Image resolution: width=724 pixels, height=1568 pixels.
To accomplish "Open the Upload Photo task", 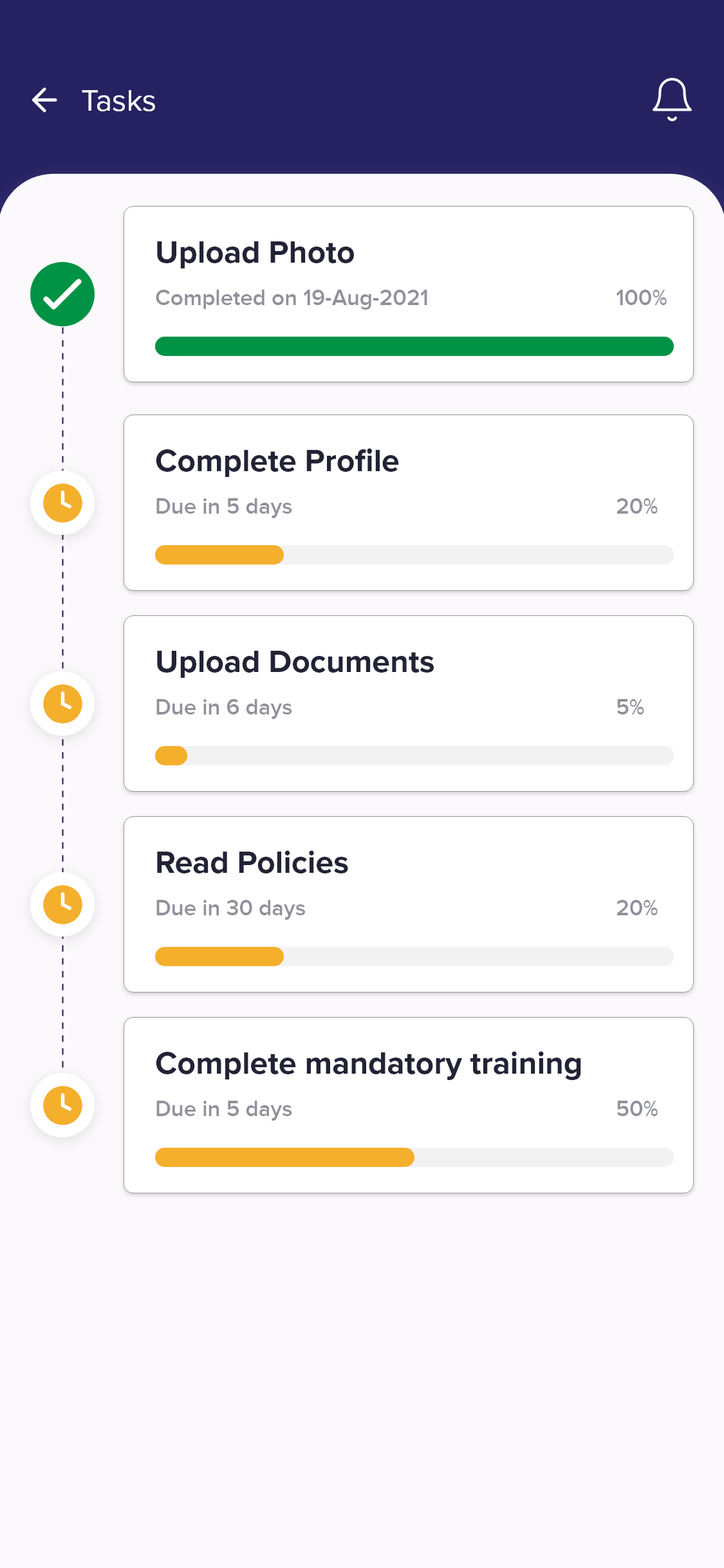I will [x=255, y=252].
